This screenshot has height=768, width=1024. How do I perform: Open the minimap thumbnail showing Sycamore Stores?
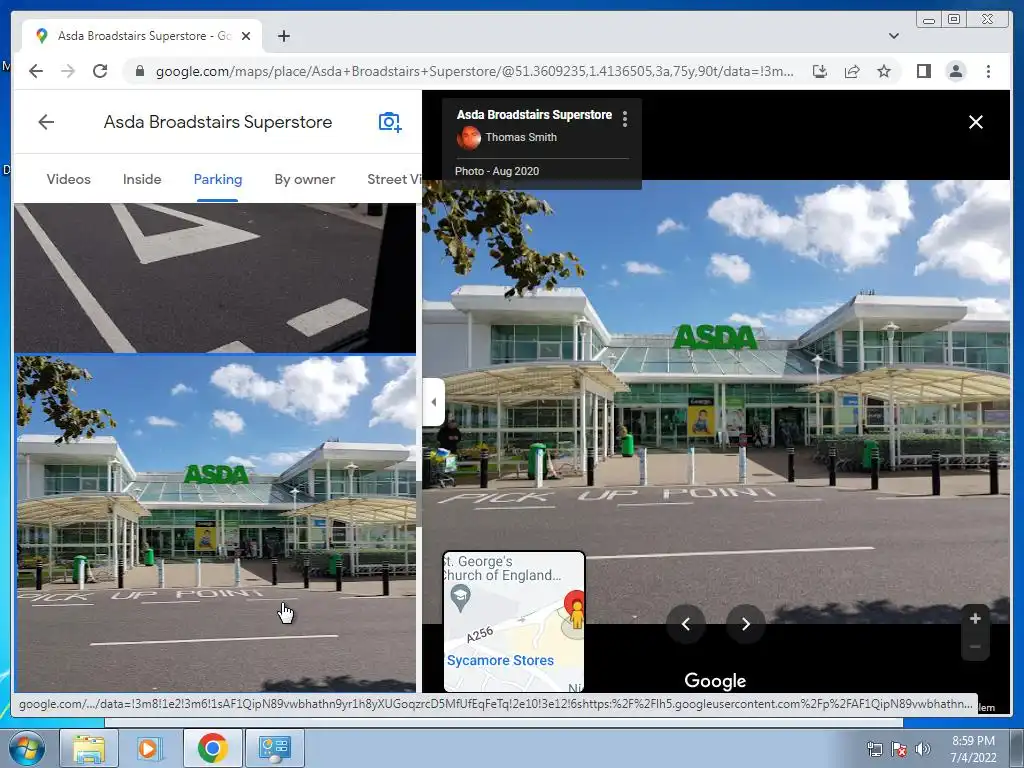pyautogui.click(x=514, y=622)
